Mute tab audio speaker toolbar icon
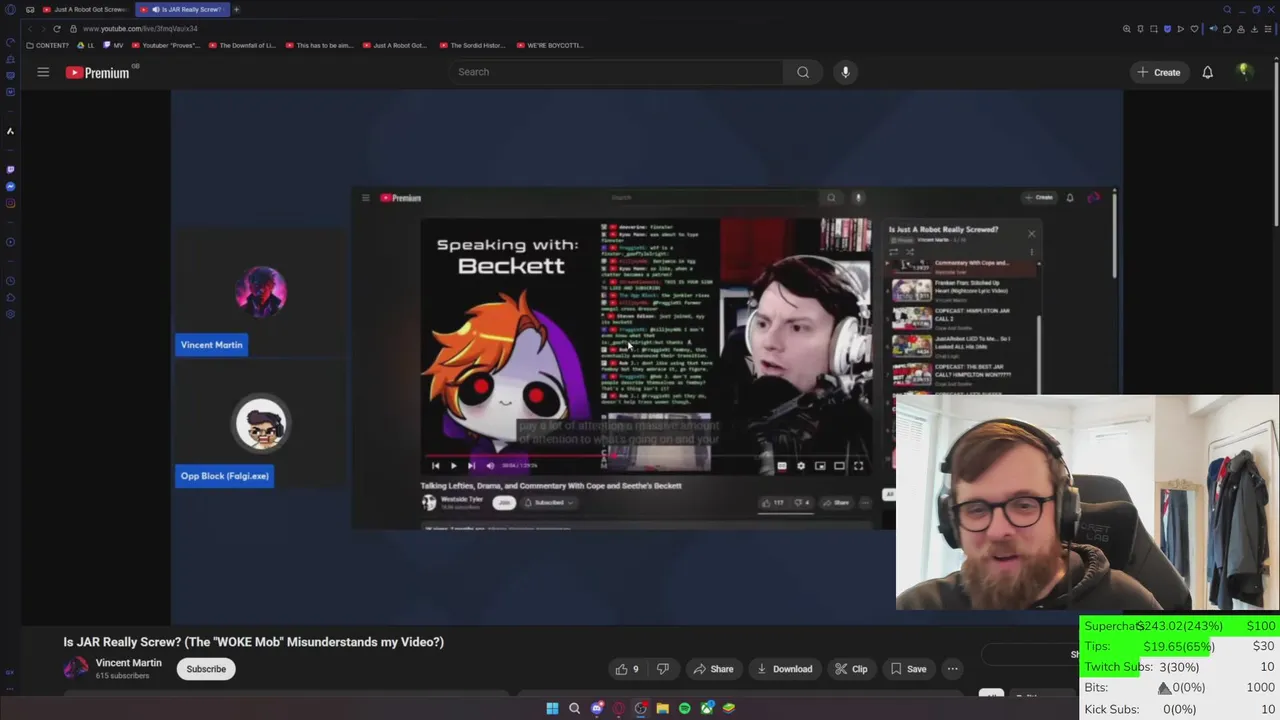This screenshot has height=720, width=1280. [x=1213, y=29]
